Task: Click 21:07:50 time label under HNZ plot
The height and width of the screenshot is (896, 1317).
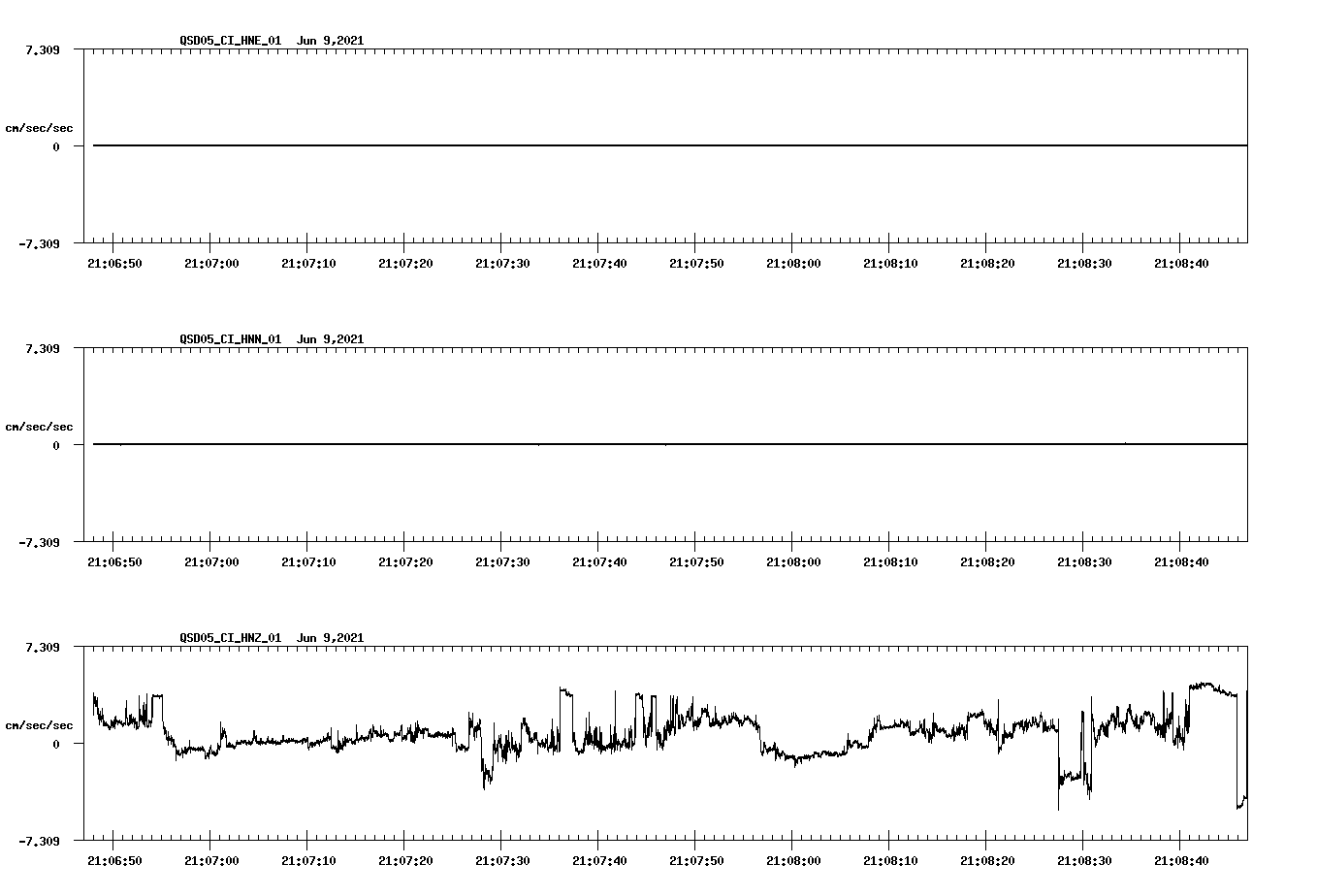Action: coord(696,861)
